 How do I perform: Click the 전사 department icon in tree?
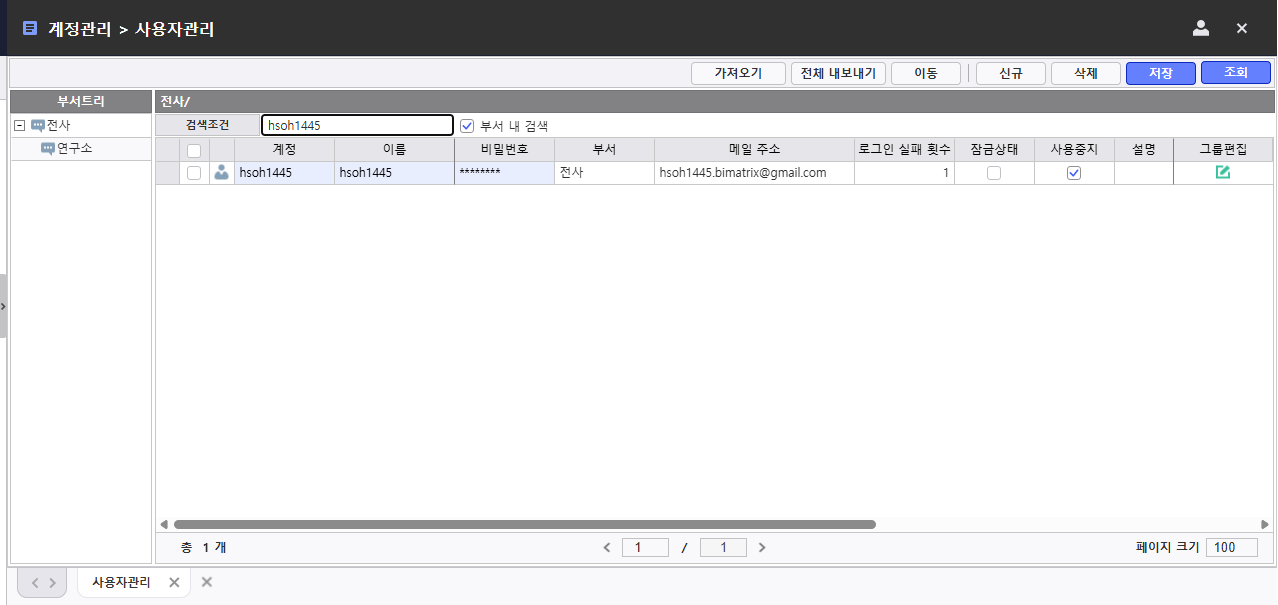38,126
